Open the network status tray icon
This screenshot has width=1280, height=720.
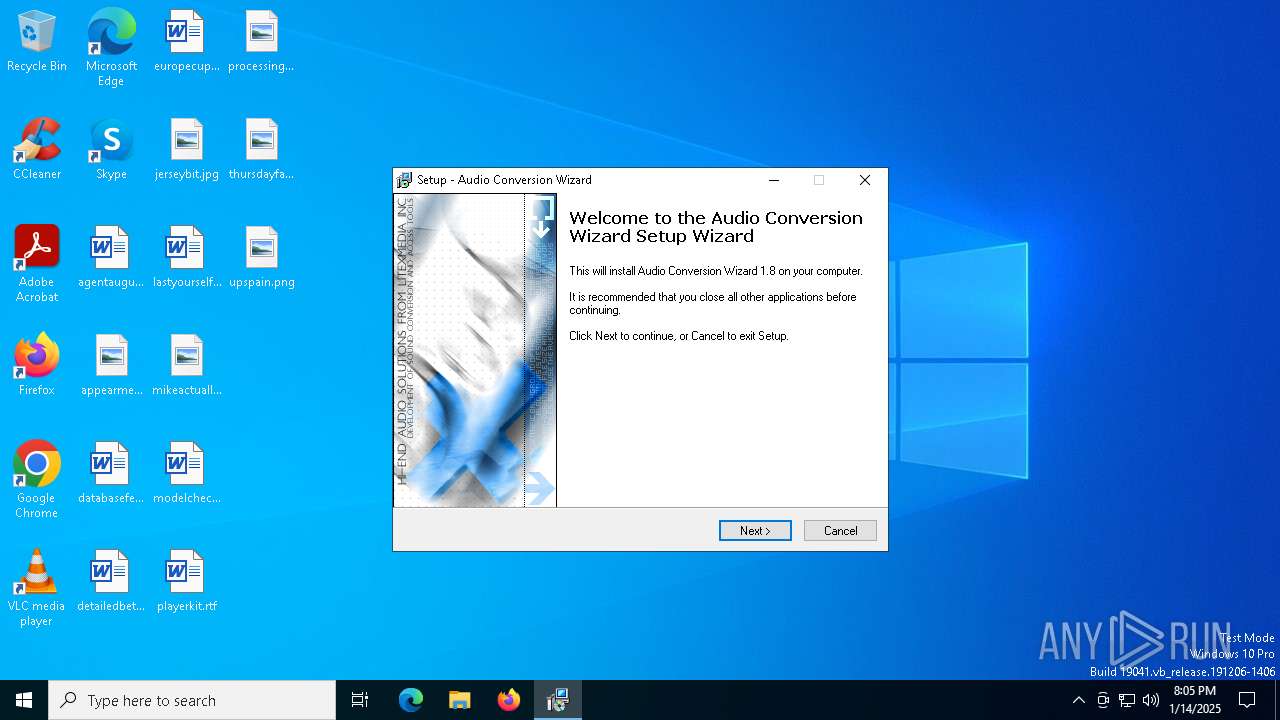[1127, 700]
